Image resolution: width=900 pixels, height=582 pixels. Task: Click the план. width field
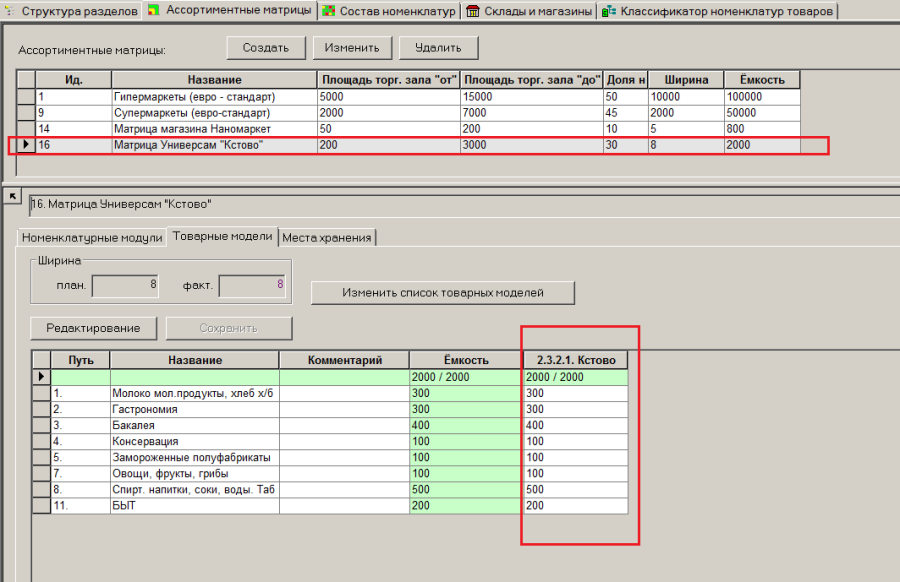[x=125, y=285]
